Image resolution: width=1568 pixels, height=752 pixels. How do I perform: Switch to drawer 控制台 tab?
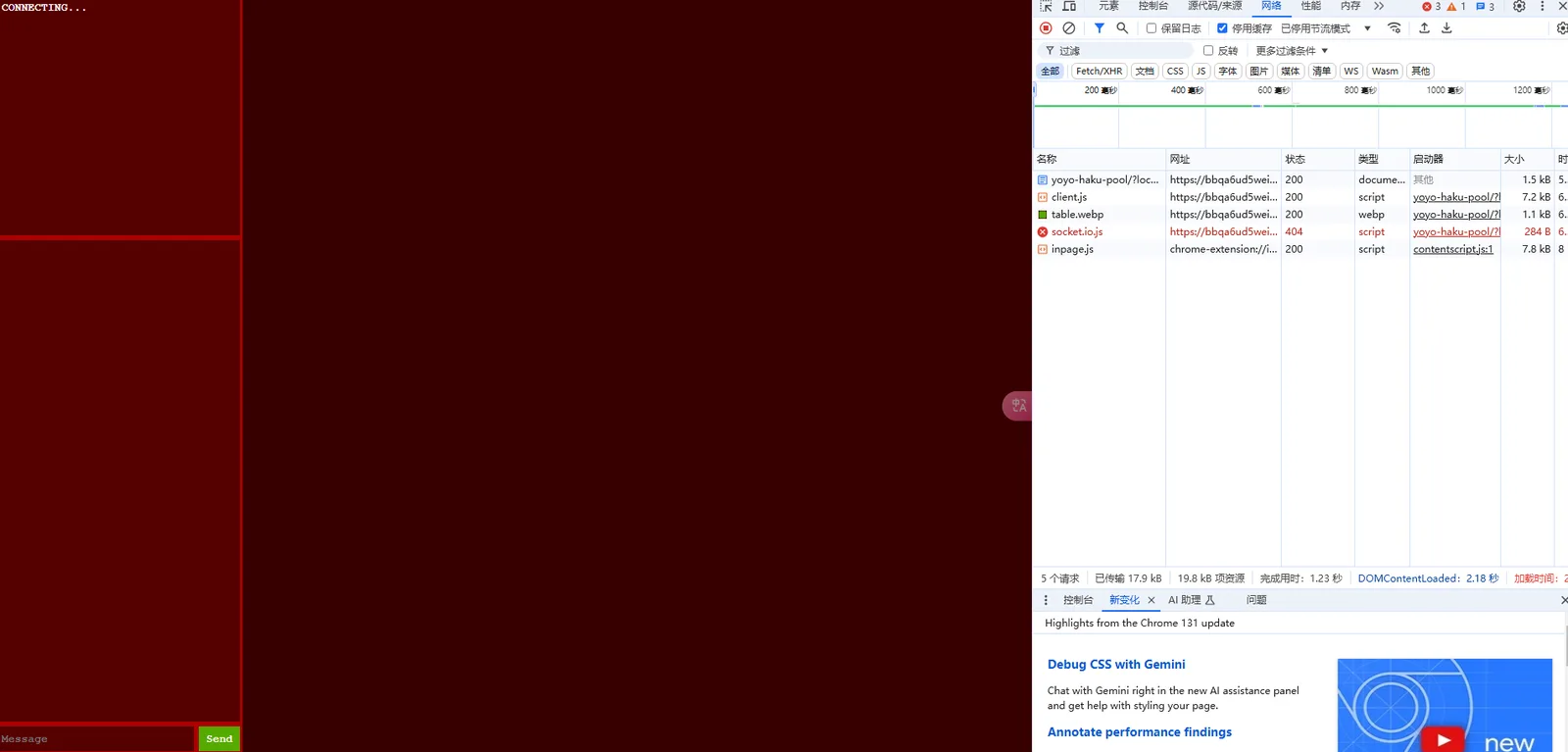click(1078, 600)
